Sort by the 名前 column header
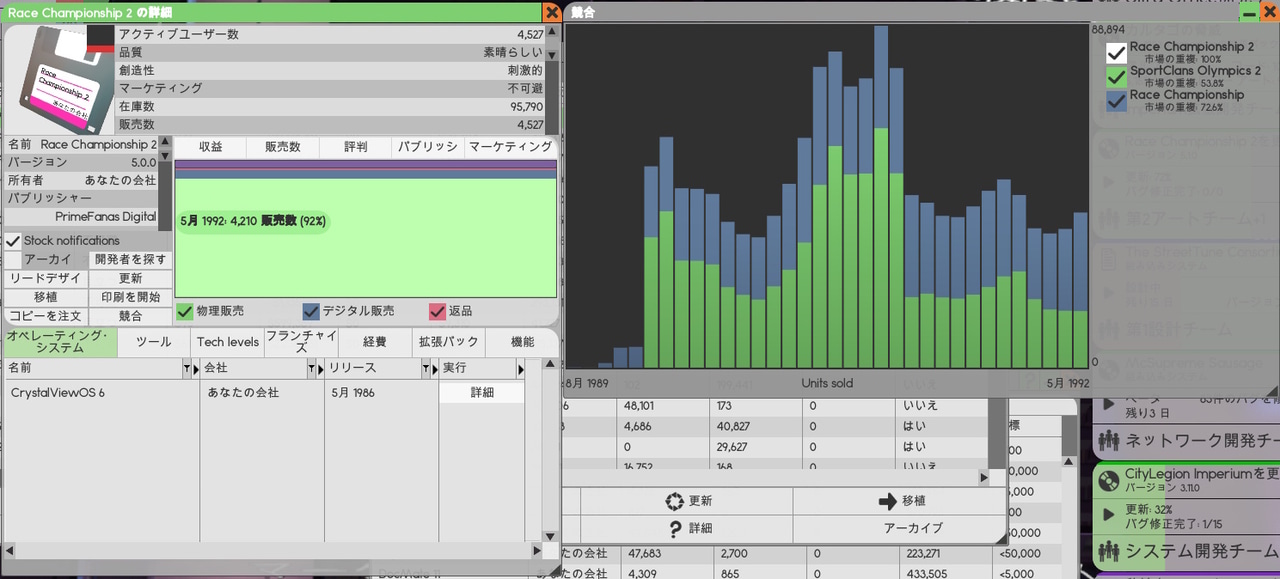The width and height of the screenshot is (1280, 579). [x=94, y=369]
